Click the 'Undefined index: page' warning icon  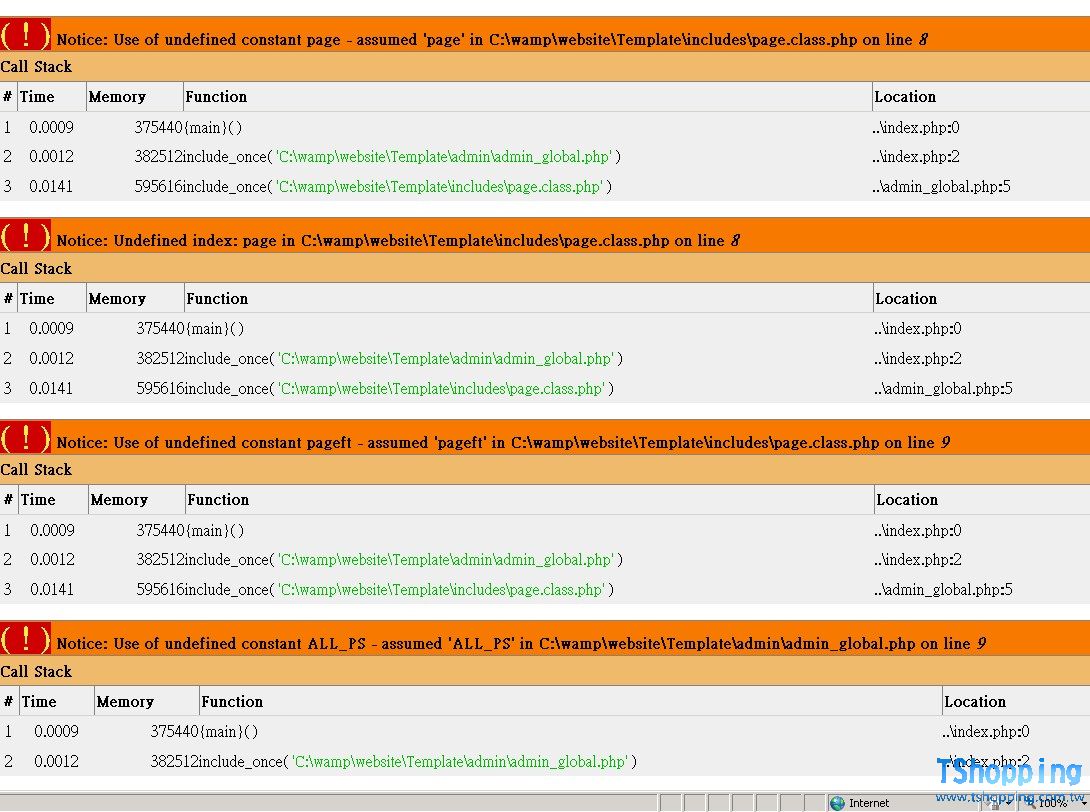pos(25,237)
